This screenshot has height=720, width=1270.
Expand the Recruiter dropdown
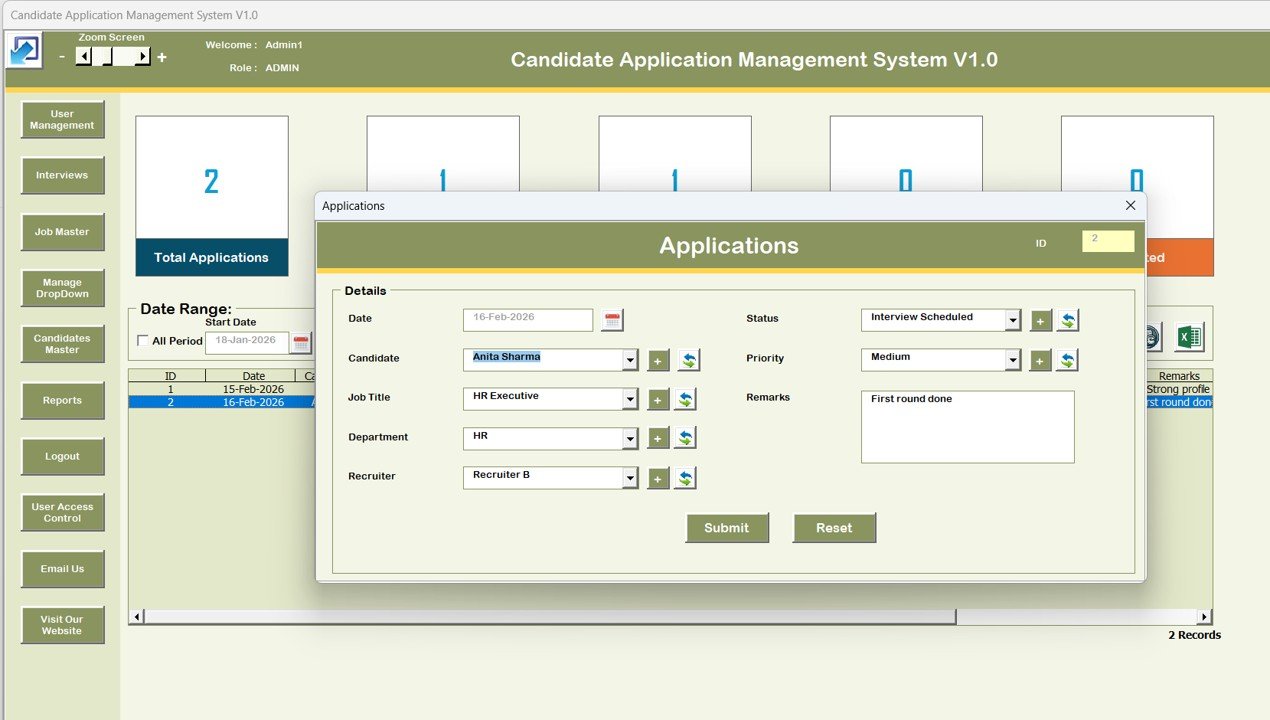coord(630,479)
